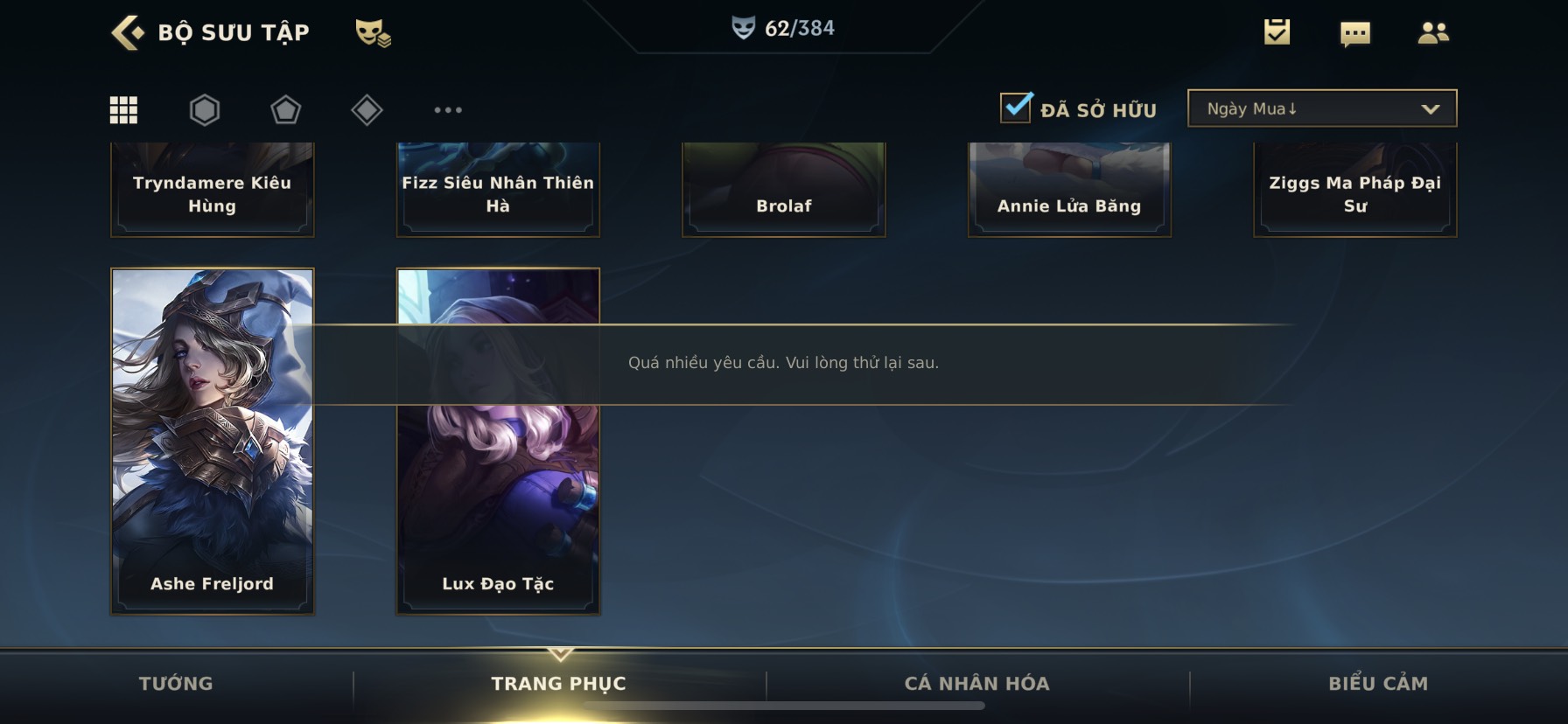Open the Brolaf skin card
This screenshot has width=1568, height=724.
click(783, 189)
